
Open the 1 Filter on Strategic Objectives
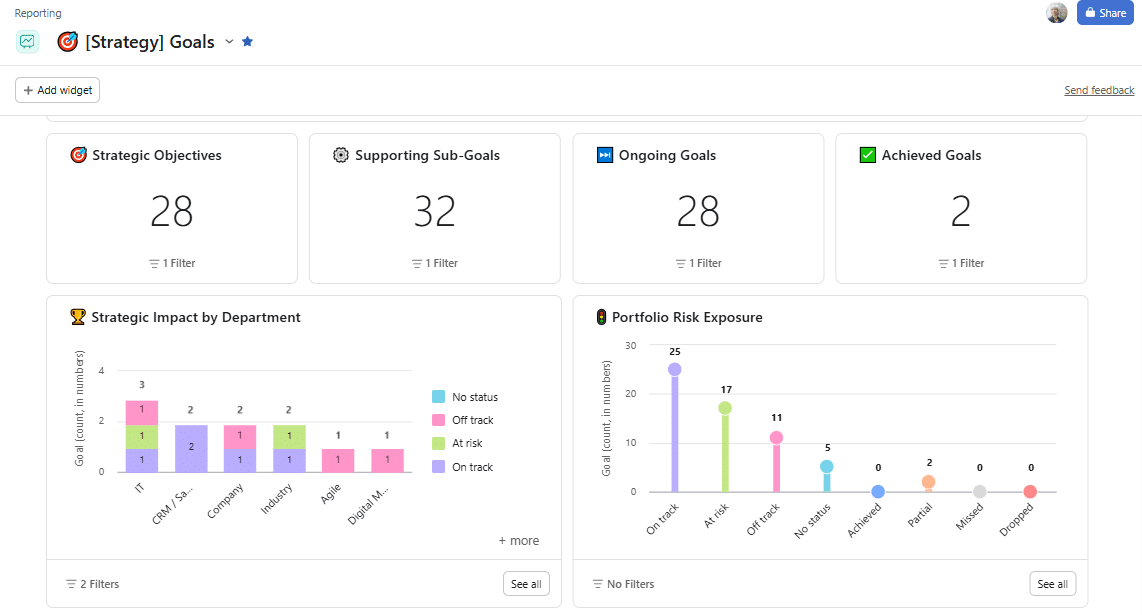[172, 263]
